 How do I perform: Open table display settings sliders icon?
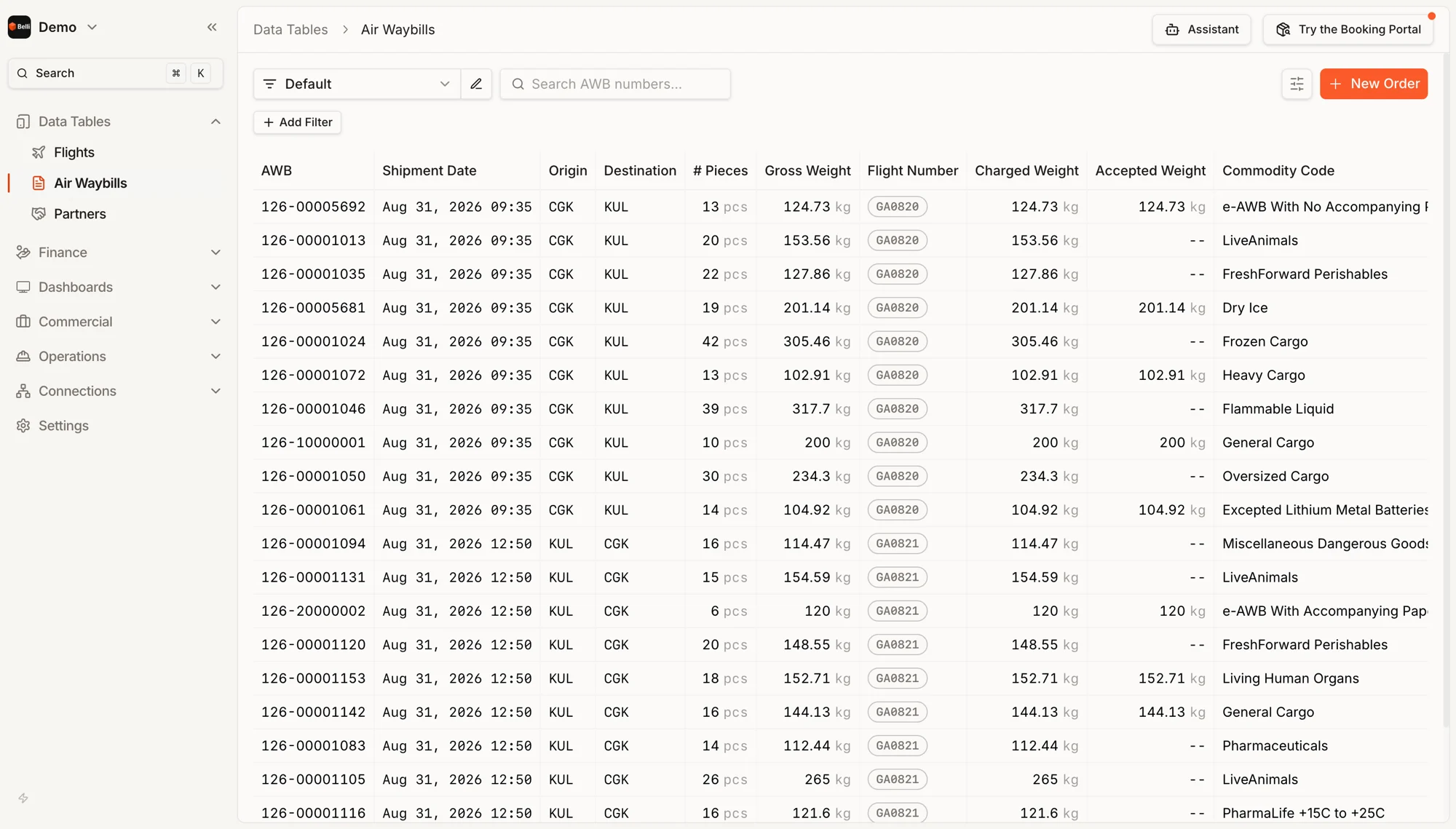click(1297, 84)
